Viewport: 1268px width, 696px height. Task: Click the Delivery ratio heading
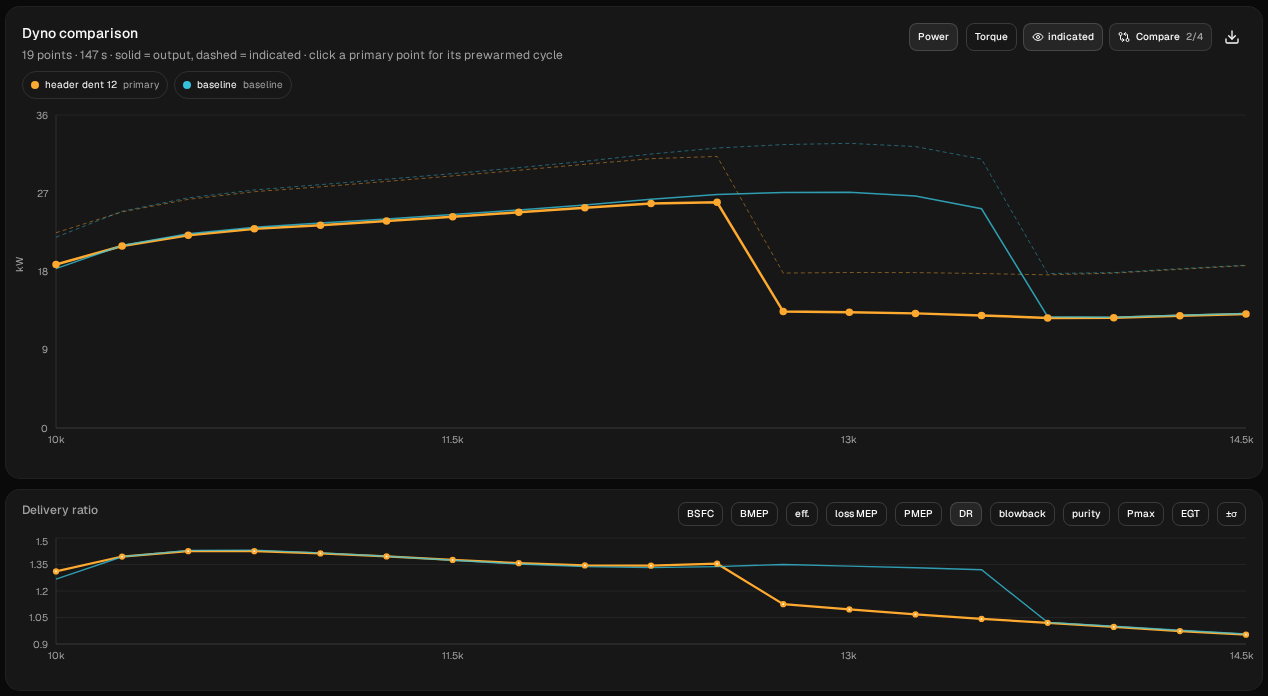tap(60, 510)
